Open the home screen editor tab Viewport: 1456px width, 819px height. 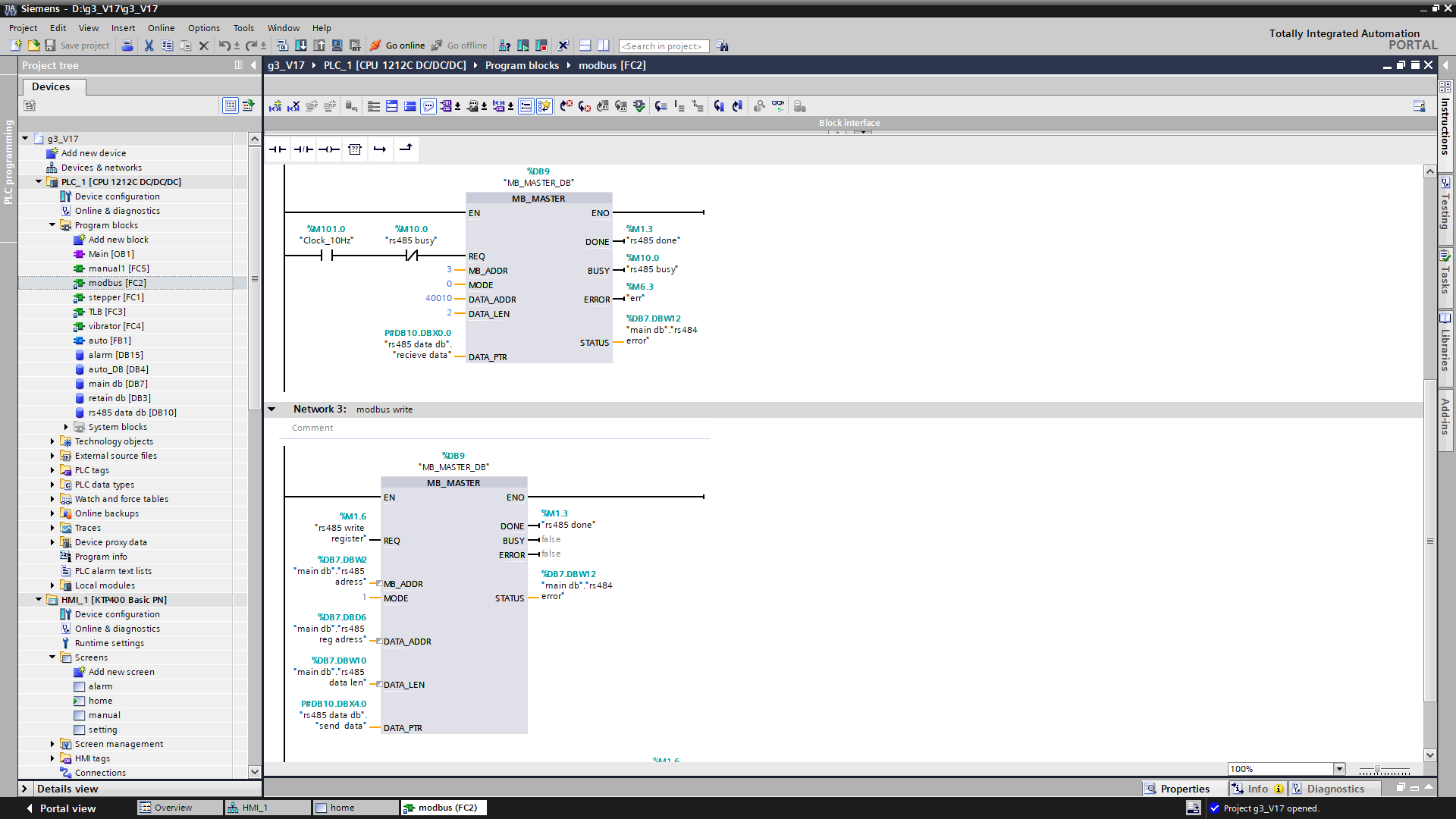point(356,808)
